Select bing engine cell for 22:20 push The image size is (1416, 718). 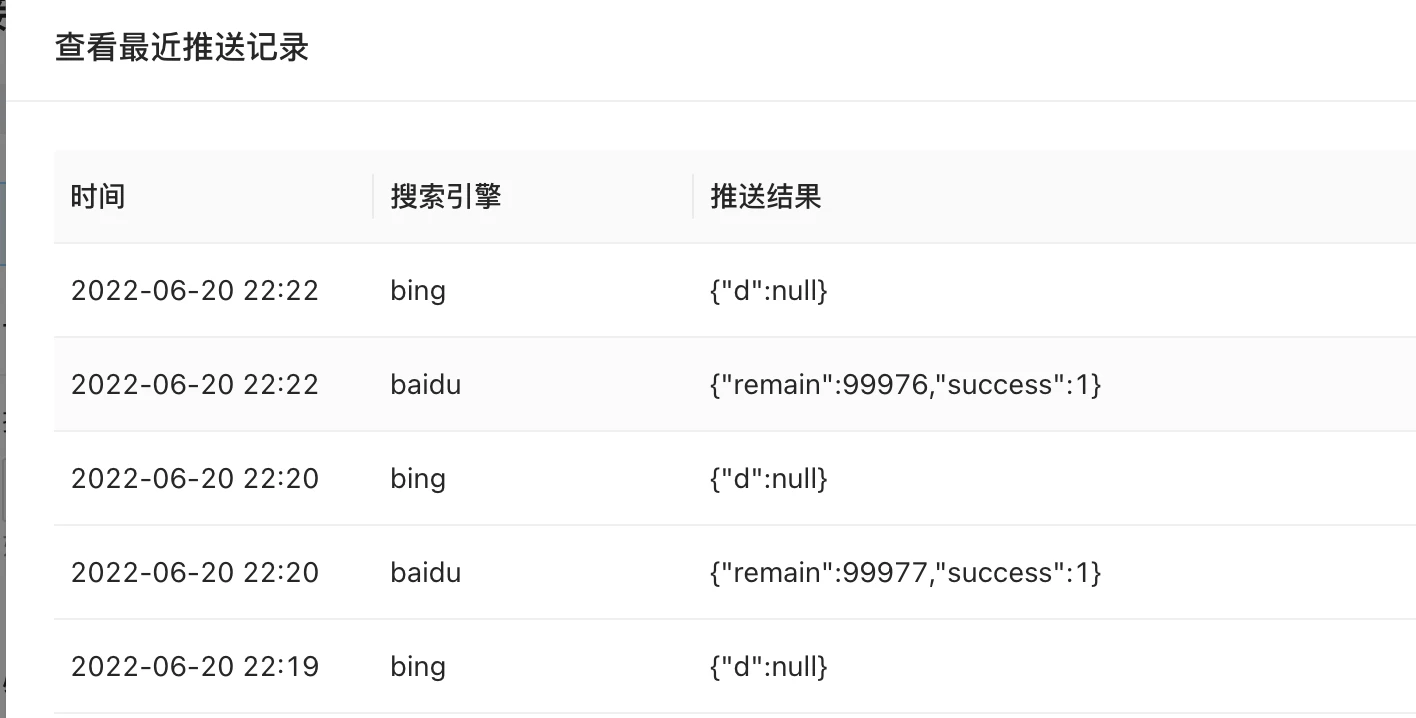coord(418,479)
